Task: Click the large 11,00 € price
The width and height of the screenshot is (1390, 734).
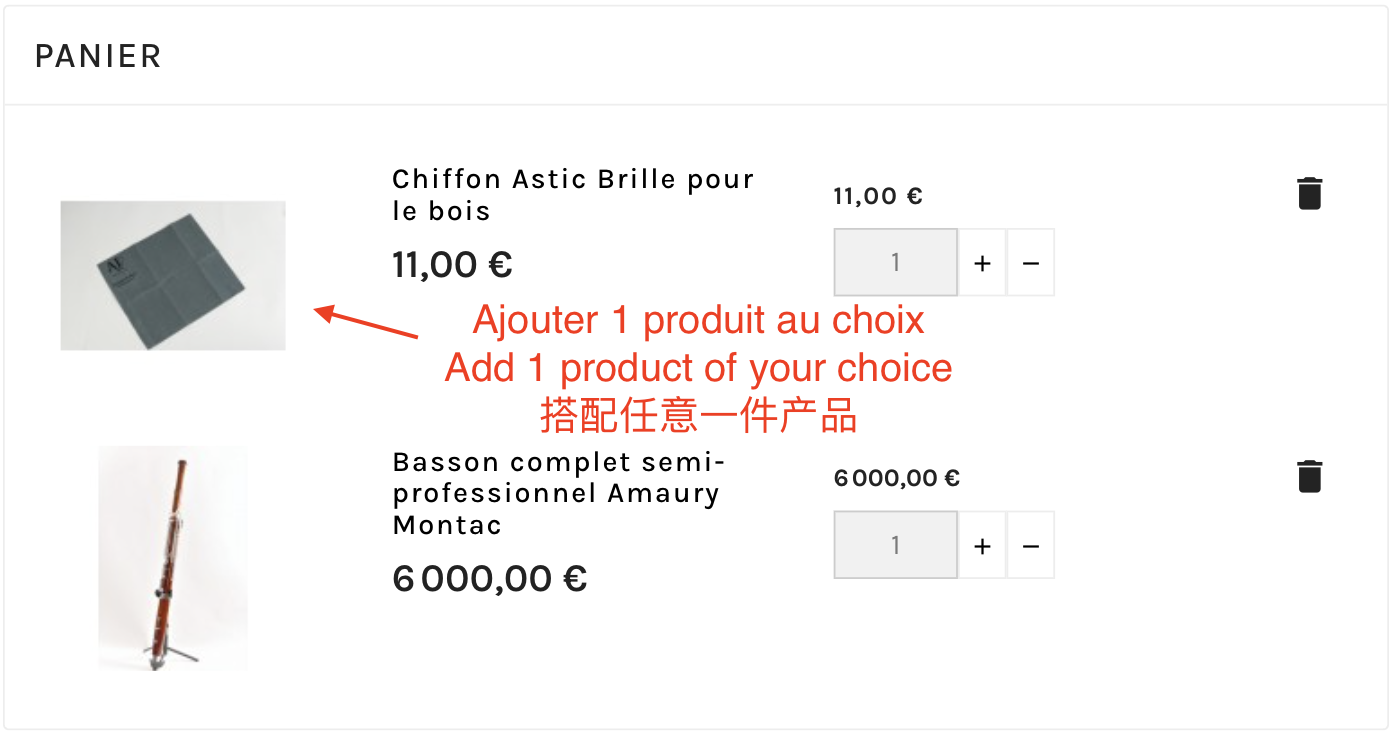Action: [452, 265]
